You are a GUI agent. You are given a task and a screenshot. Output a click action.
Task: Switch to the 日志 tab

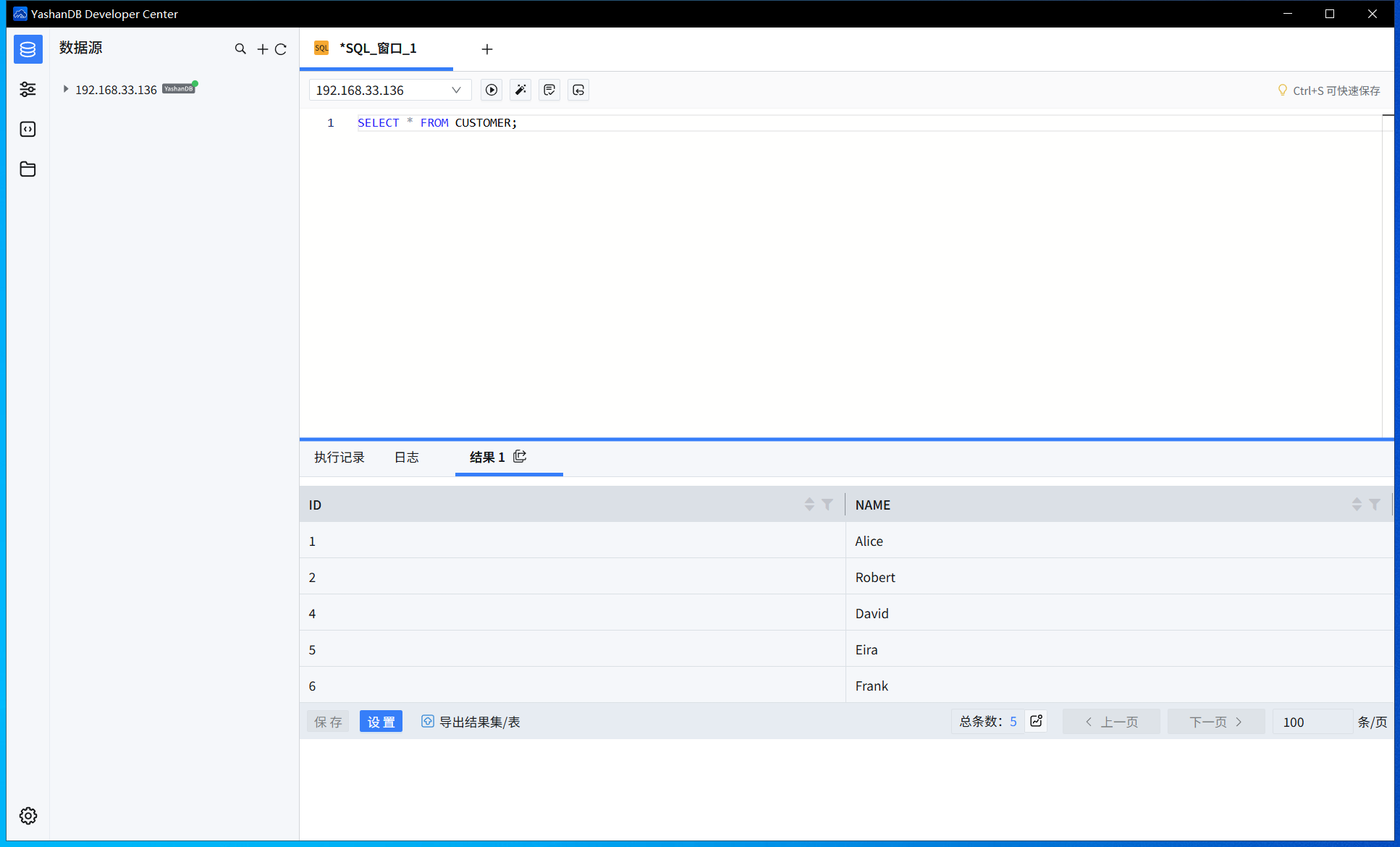tap(406, 458)
